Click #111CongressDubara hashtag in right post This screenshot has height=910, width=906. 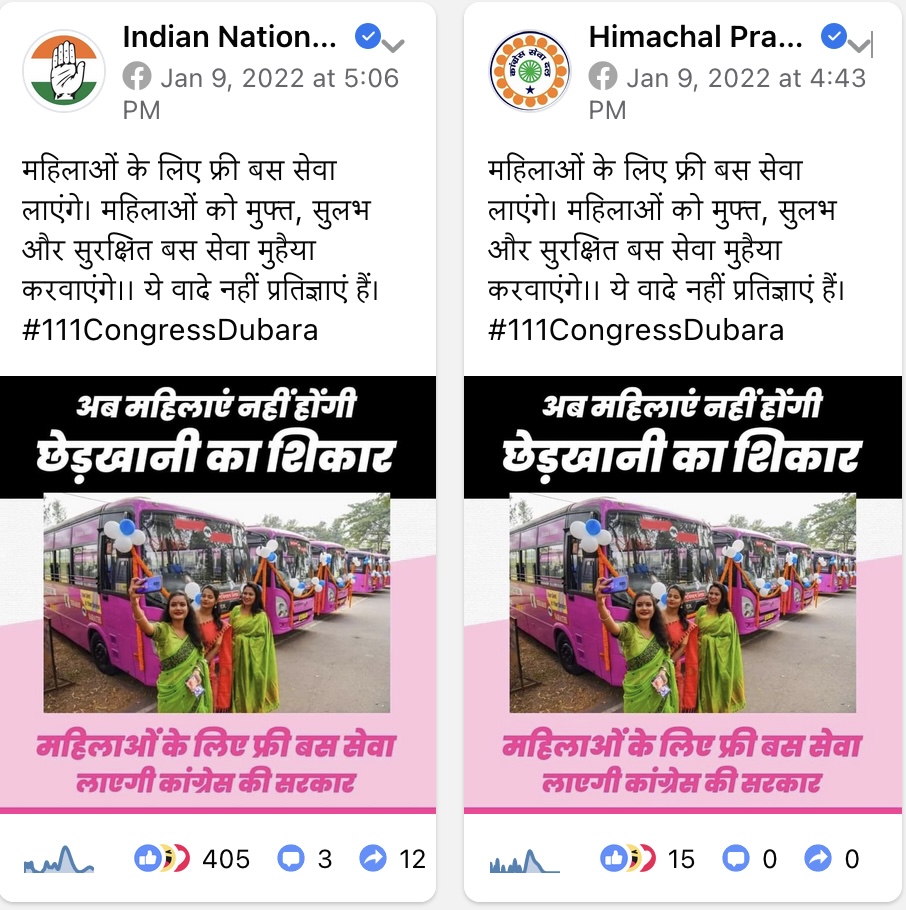tap(636, 330)
